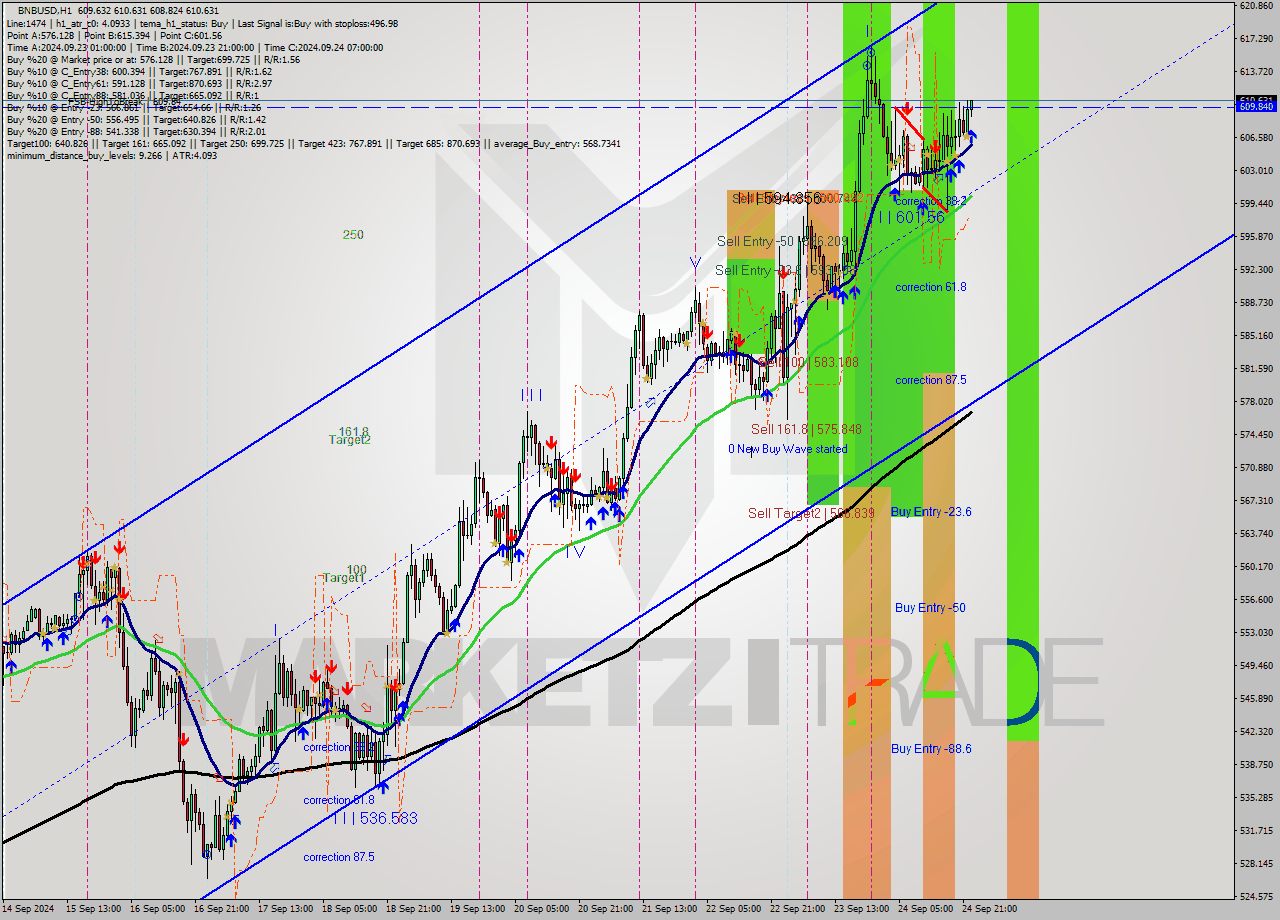Click the 524.575 price axis label
Image resolution: width=1280 pixels, height=920 pixels.
pyautogui.click(x=1256, y=895)
